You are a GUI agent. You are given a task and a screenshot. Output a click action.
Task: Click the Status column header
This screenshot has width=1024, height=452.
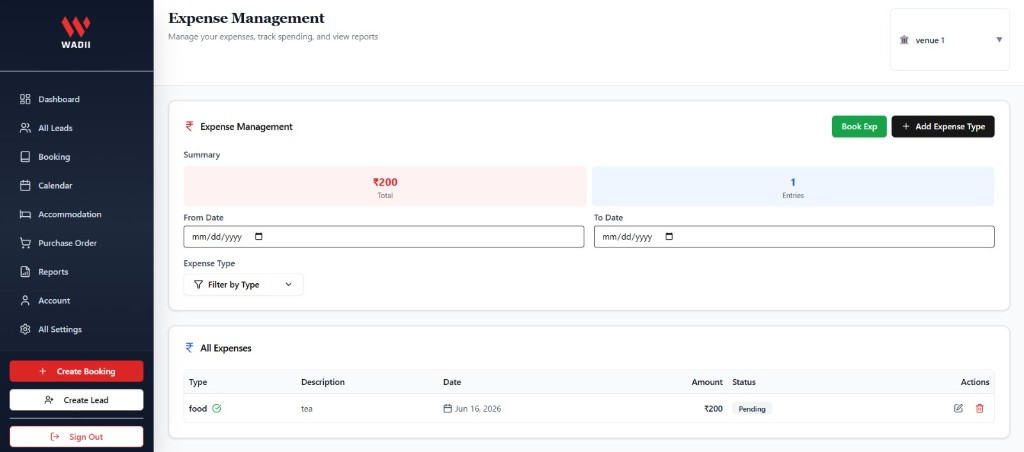pyautogui.click(x=744, y=382)
